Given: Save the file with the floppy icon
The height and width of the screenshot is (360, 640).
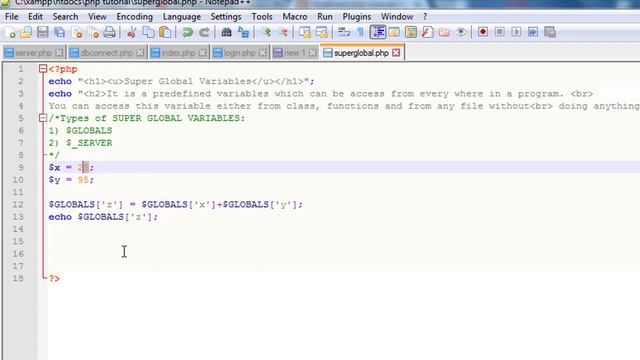Looking at the screenshot, I should click(42, 32).
